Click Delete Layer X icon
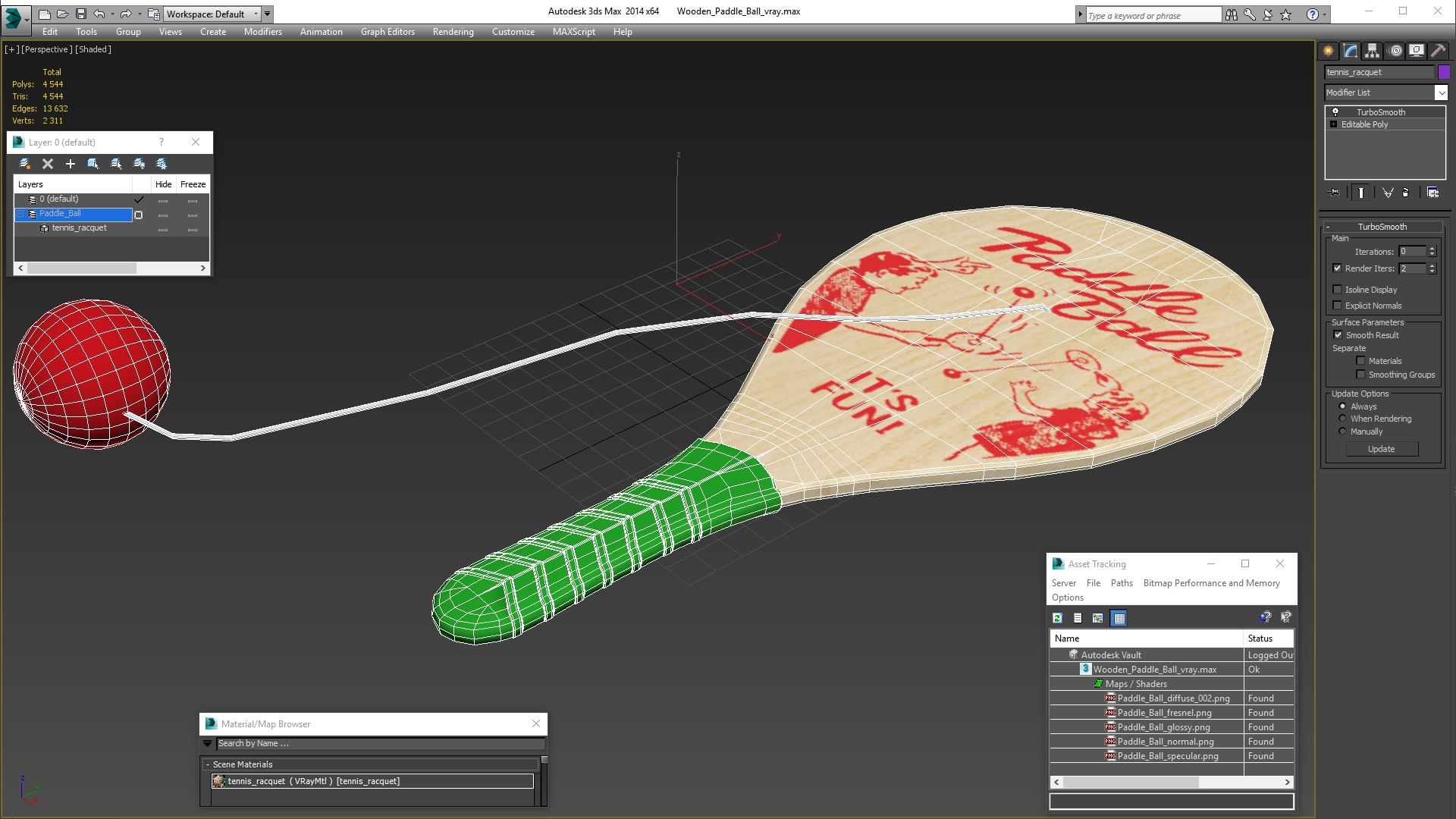The width and height of the screenshot is (1456, 819). click(x=48, y=164)
